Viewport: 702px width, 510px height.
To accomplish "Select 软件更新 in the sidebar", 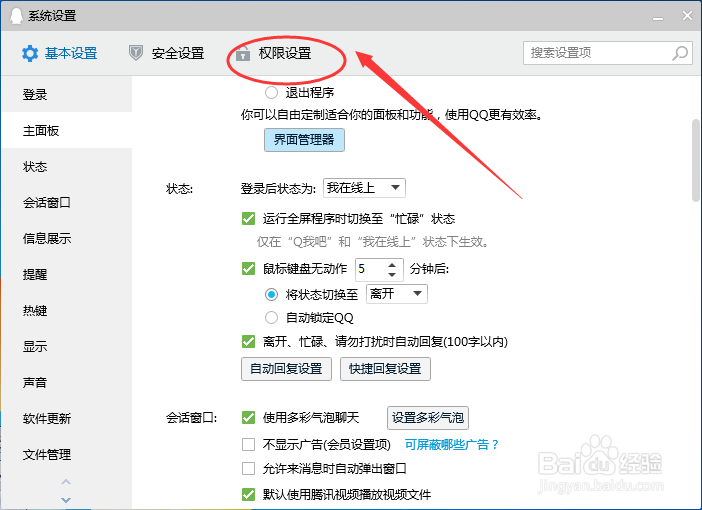I will coord(67,419).
